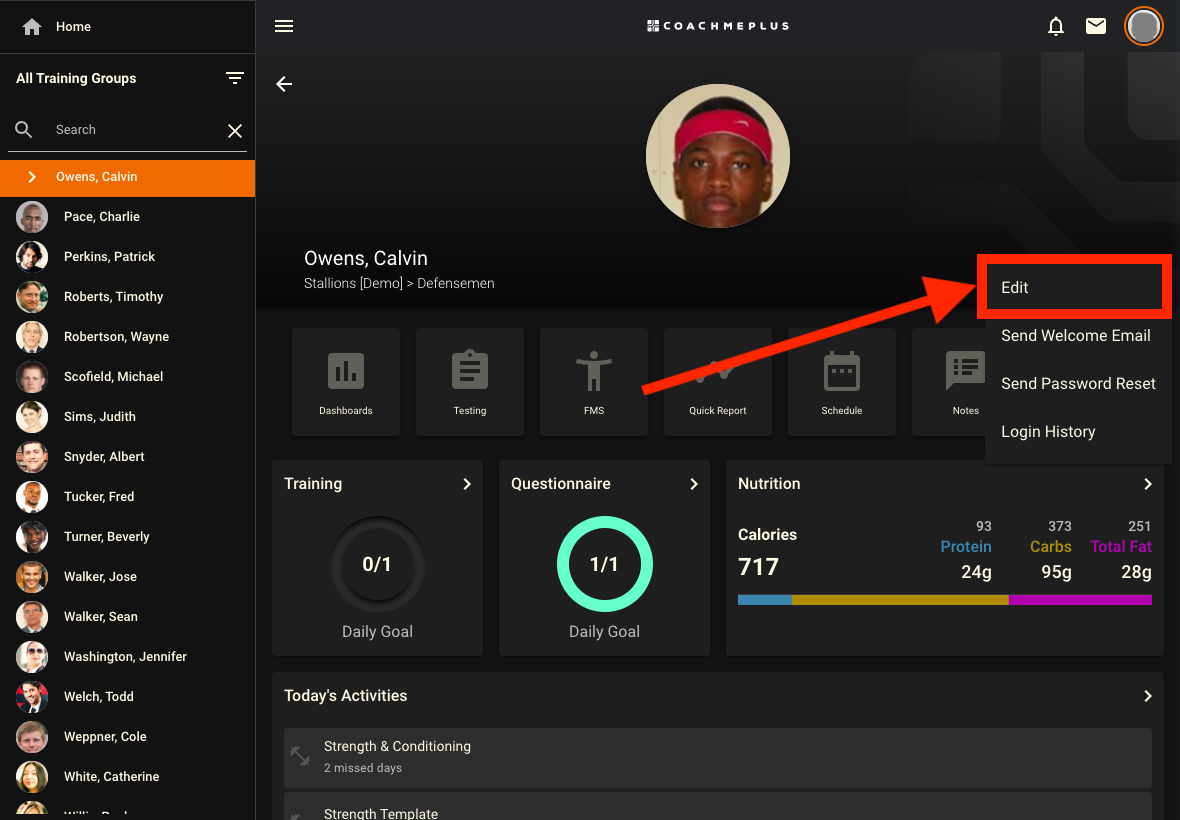This screenshot has height=820, width=1180.
Task: Click the hamburger menu icon
Action: click(x=284, y=26)
